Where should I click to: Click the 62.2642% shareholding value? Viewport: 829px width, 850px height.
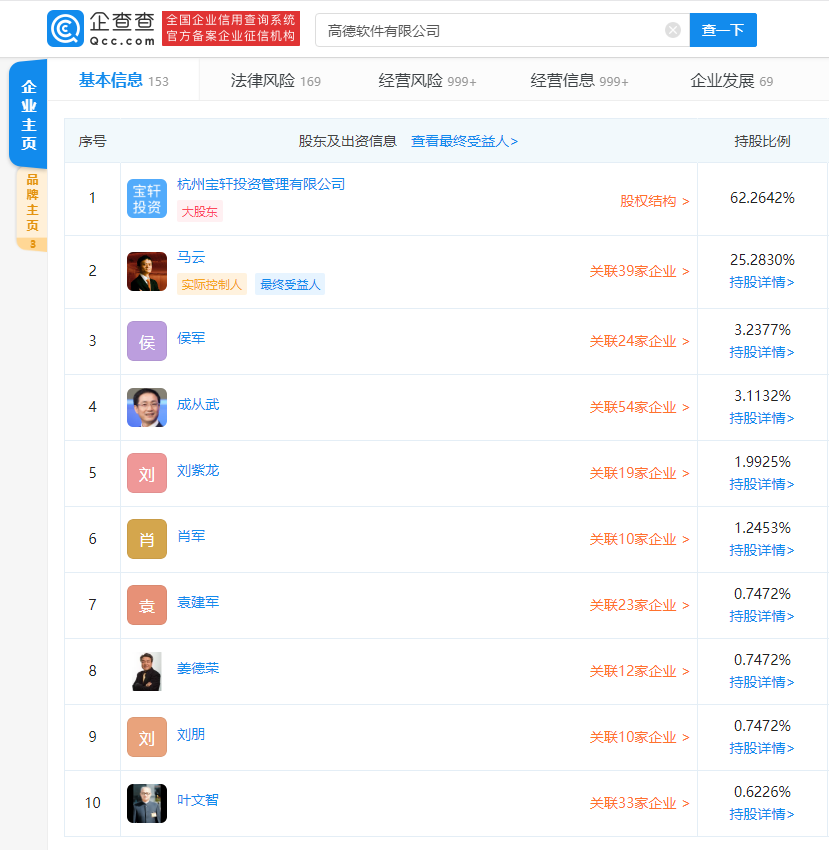tap(762, 198)
